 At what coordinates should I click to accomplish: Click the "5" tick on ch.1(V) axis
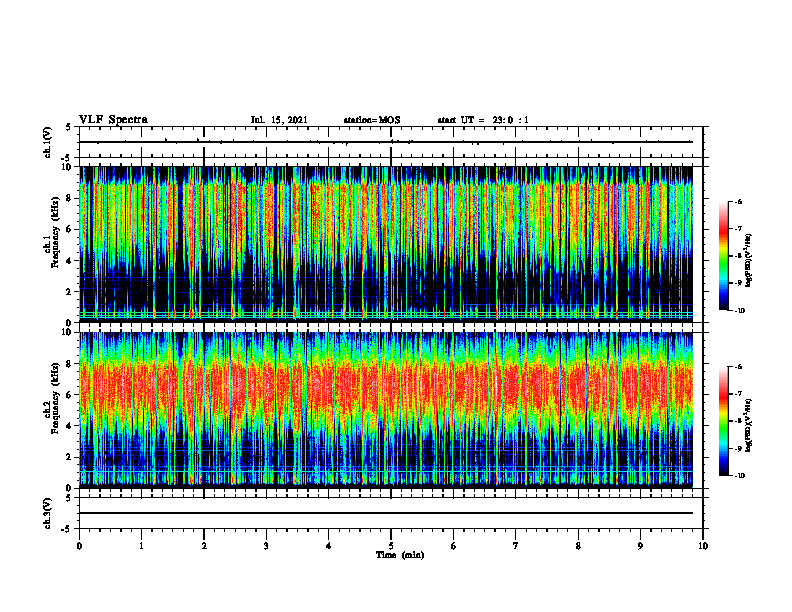[68, 127]
